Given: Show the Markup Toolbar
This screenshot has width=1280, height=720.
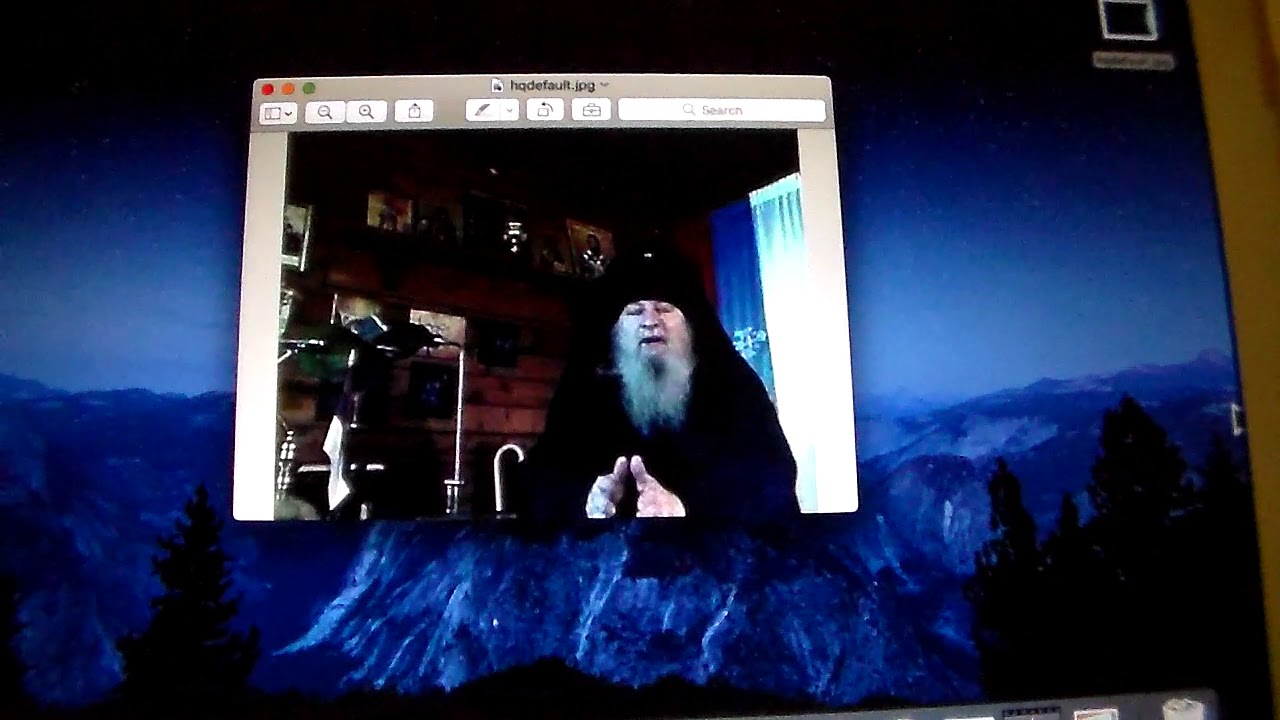Looking at the screenshot, I should [x=591, y=110].
